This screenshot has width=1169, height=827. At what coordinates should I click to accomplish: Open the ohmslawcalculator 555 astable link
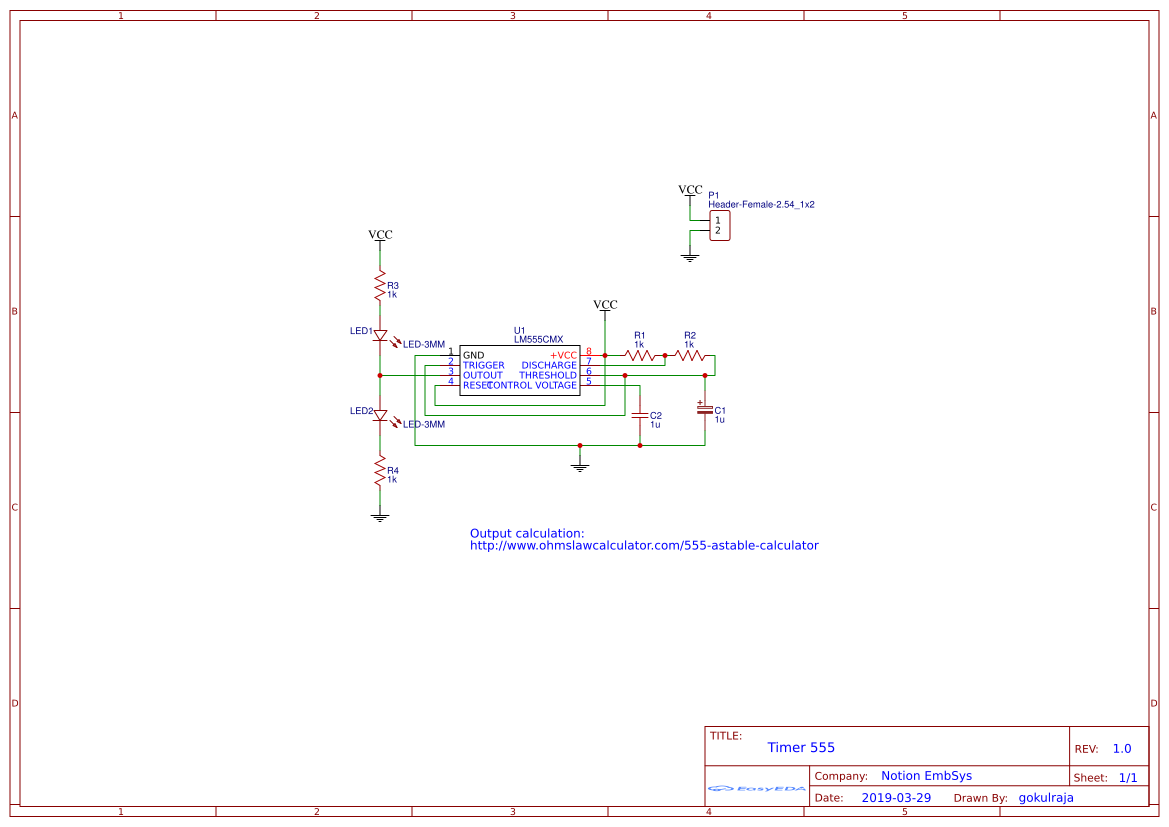coord(644,546)
